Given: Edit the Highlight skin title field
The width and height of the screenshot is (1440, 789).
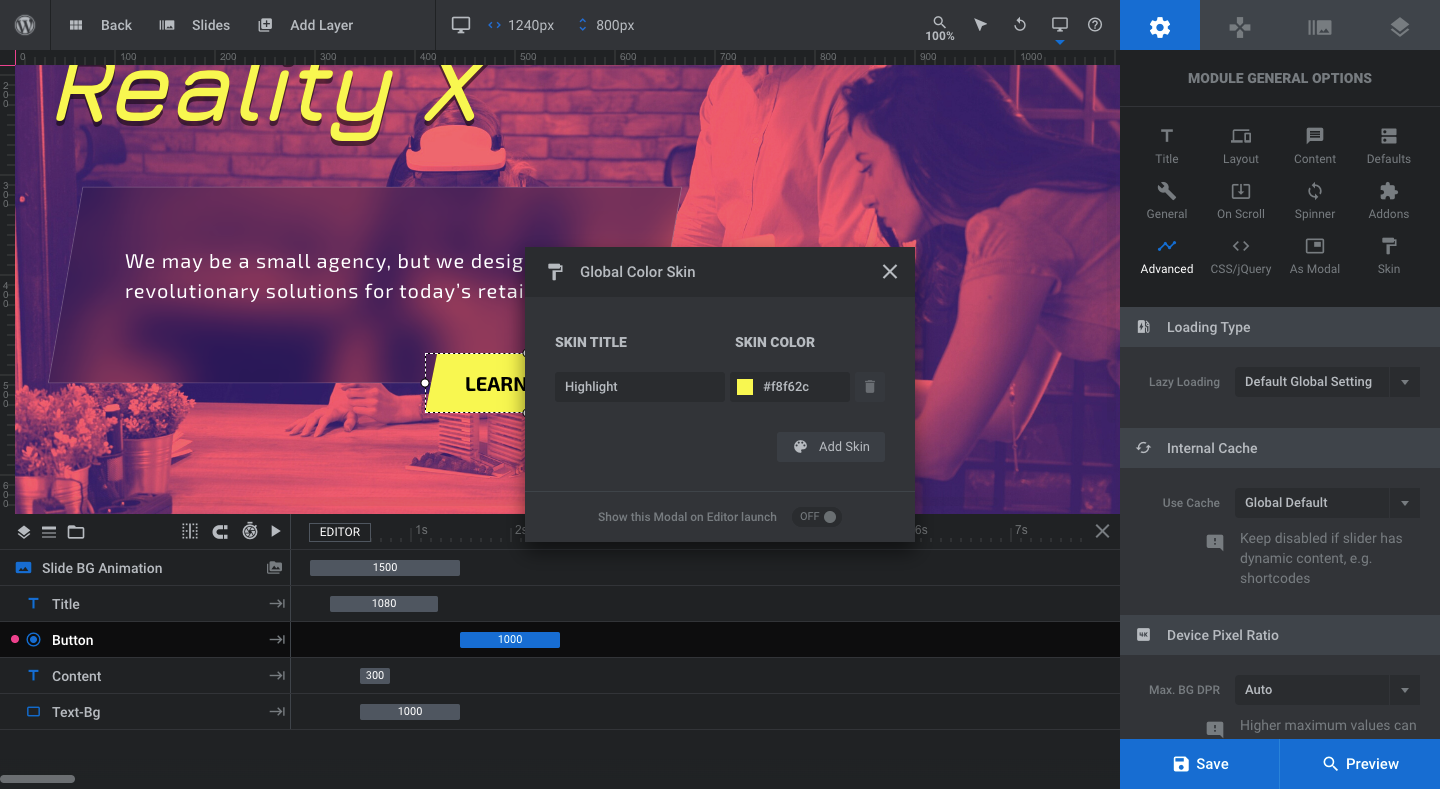Looking at the screenshot, I should point(640,387).
